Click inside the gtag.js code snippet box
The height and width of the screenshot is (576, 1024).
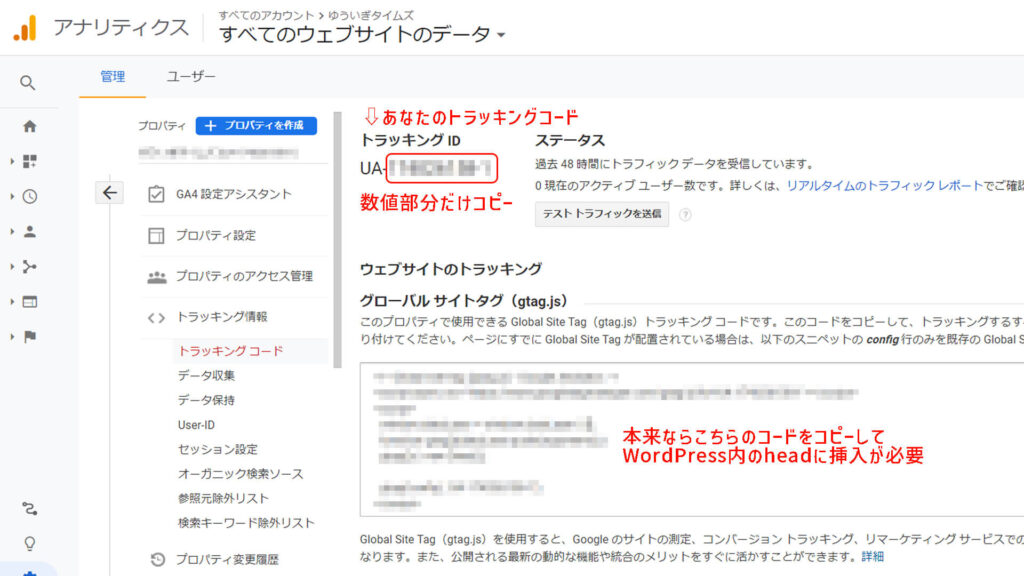pos(692,440)
